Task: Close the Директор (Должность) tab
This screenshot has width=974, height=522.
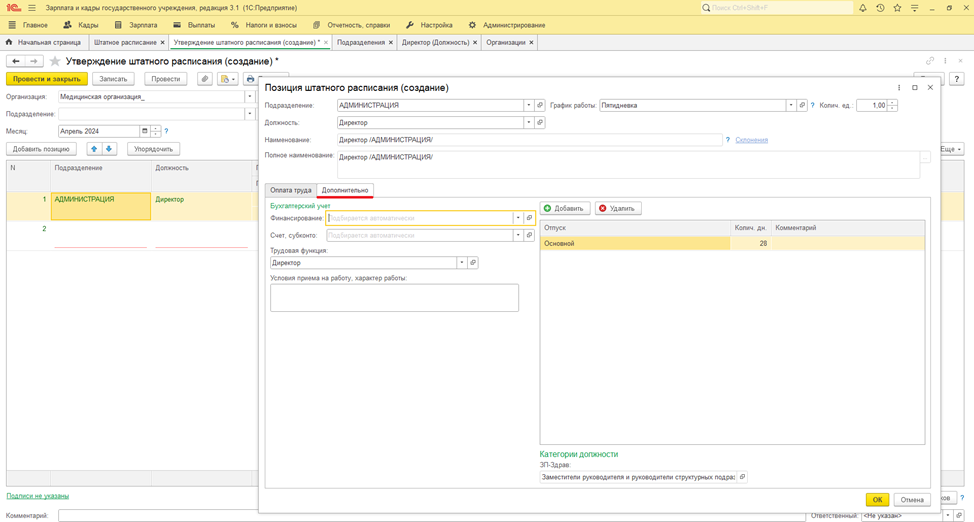Action: (475, 42)
